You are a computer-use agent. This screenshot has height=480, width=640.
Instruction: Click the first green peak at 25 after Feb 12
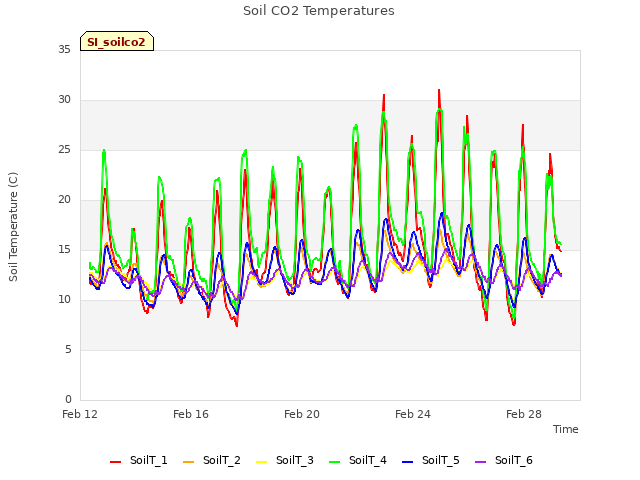104,150
